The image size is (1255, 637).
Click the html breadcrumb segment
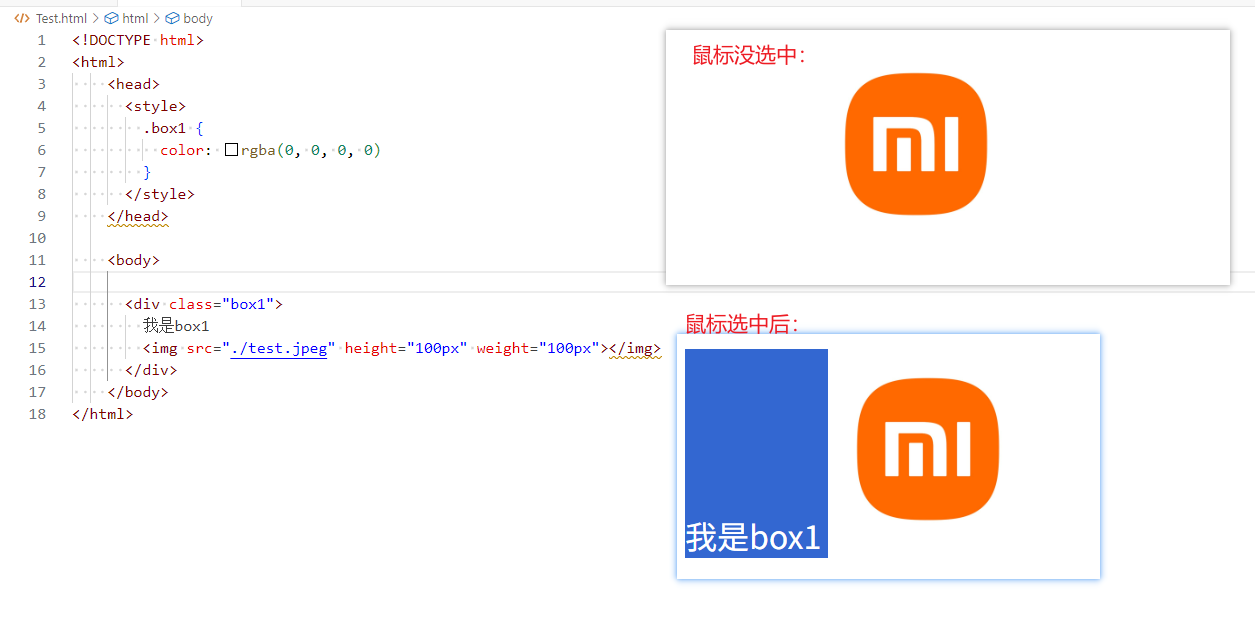click(x=135, y=18)
